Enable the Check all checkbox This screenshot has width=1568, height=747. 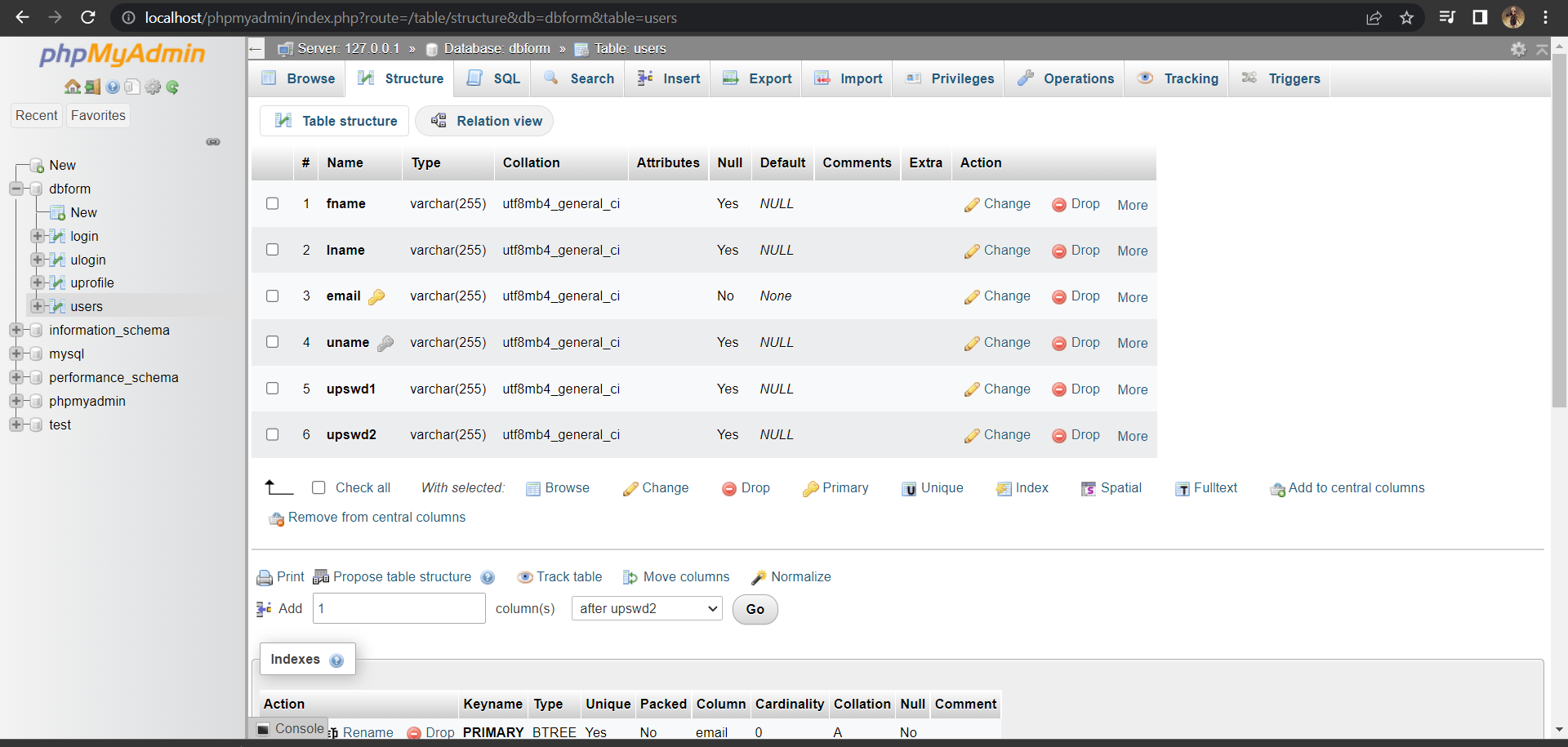(x=318, y=487)
